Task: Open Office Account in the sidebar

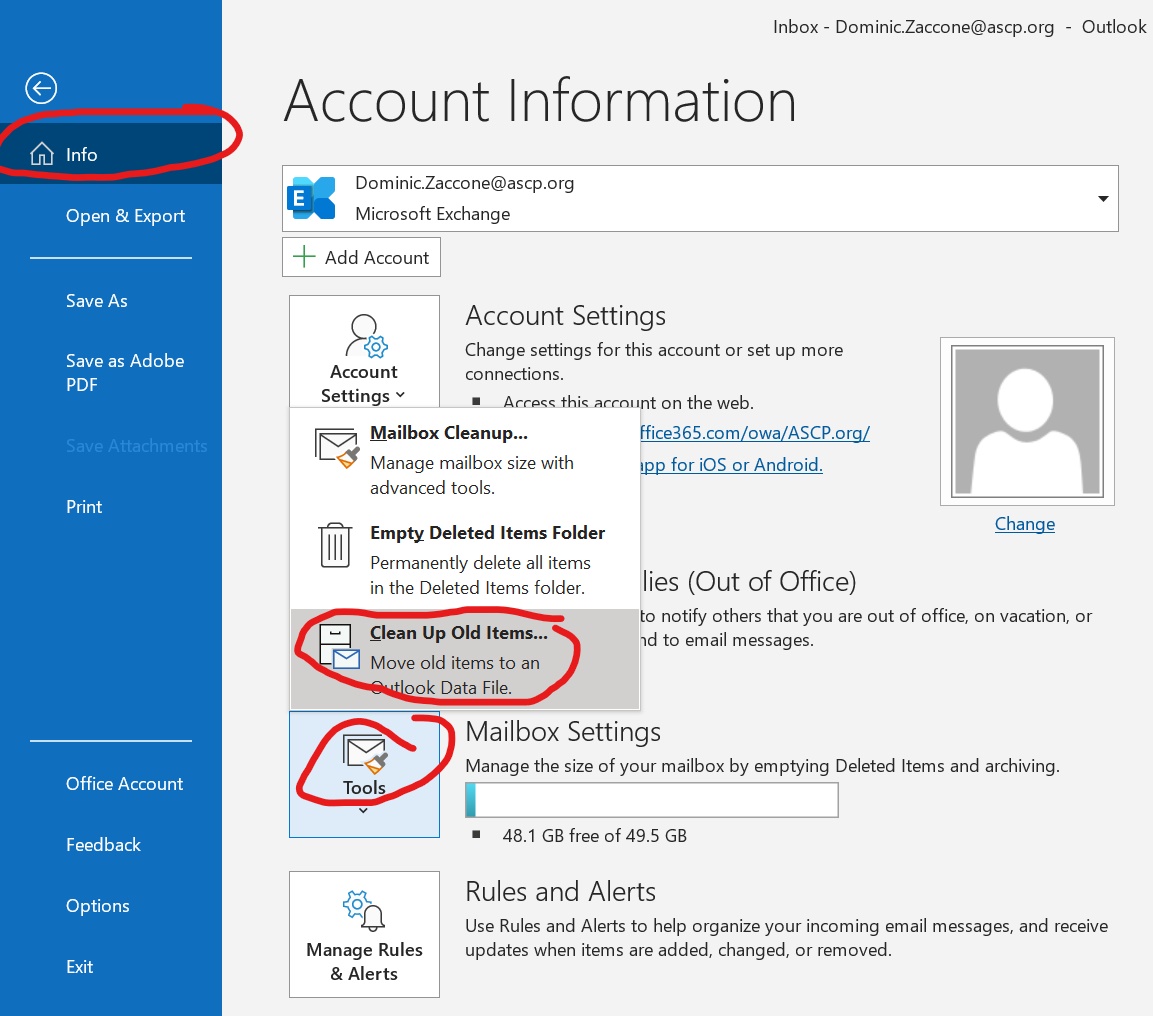Action: tap(111, 784)
